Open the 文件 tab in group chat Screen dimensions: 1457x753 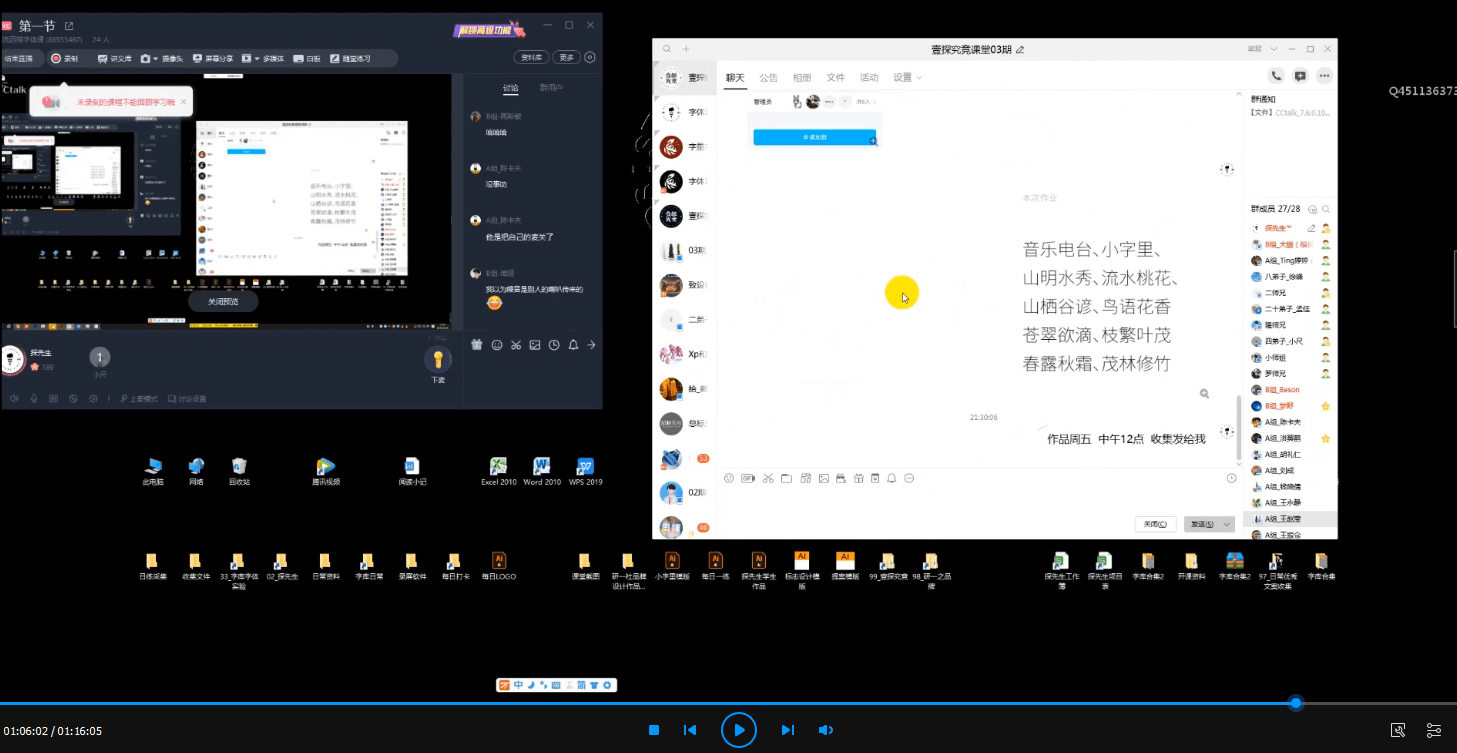tap(835, 77)
